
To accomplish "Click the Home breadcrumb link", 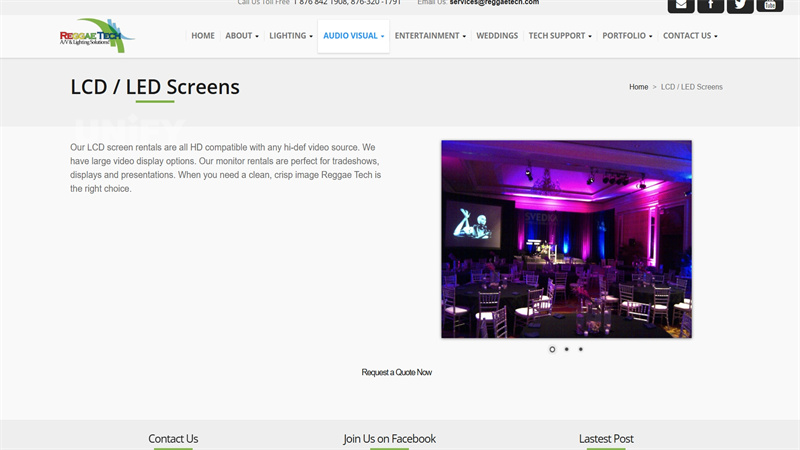I will (x=638, y=87).
